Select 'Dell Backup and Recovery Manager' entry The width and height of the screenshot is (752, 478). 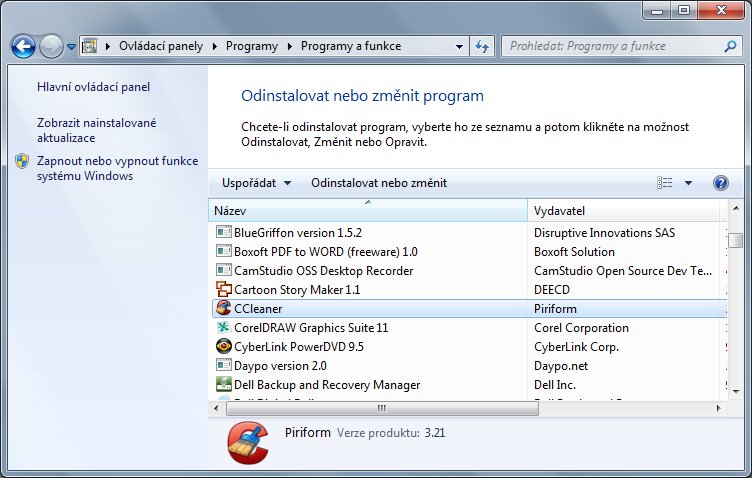tap(327, 385)
